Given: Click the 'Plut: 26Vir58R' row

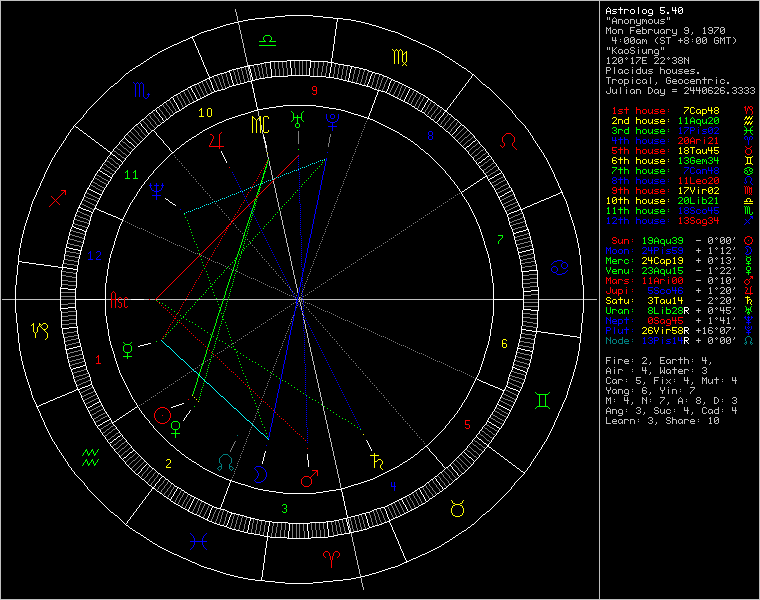Looking at the screenshot, I should point(679,331).
